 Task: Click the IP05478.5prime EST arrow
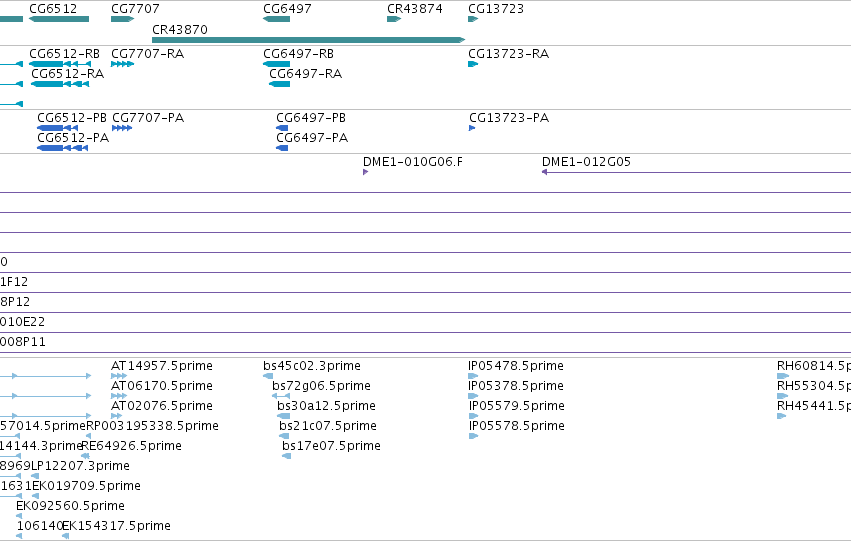(x=473, y=375)
